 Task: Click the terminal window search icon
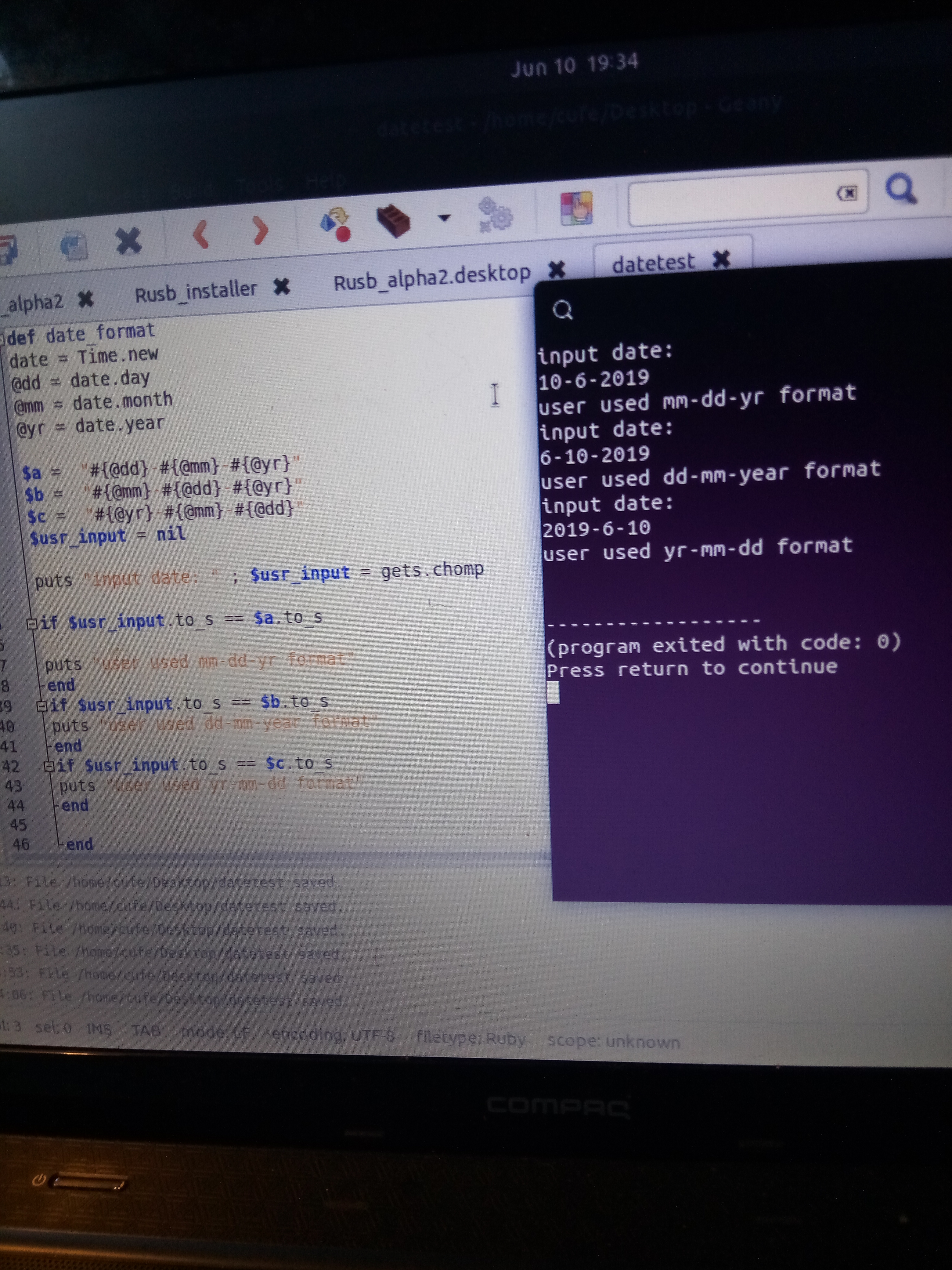(x=562, y=310)
